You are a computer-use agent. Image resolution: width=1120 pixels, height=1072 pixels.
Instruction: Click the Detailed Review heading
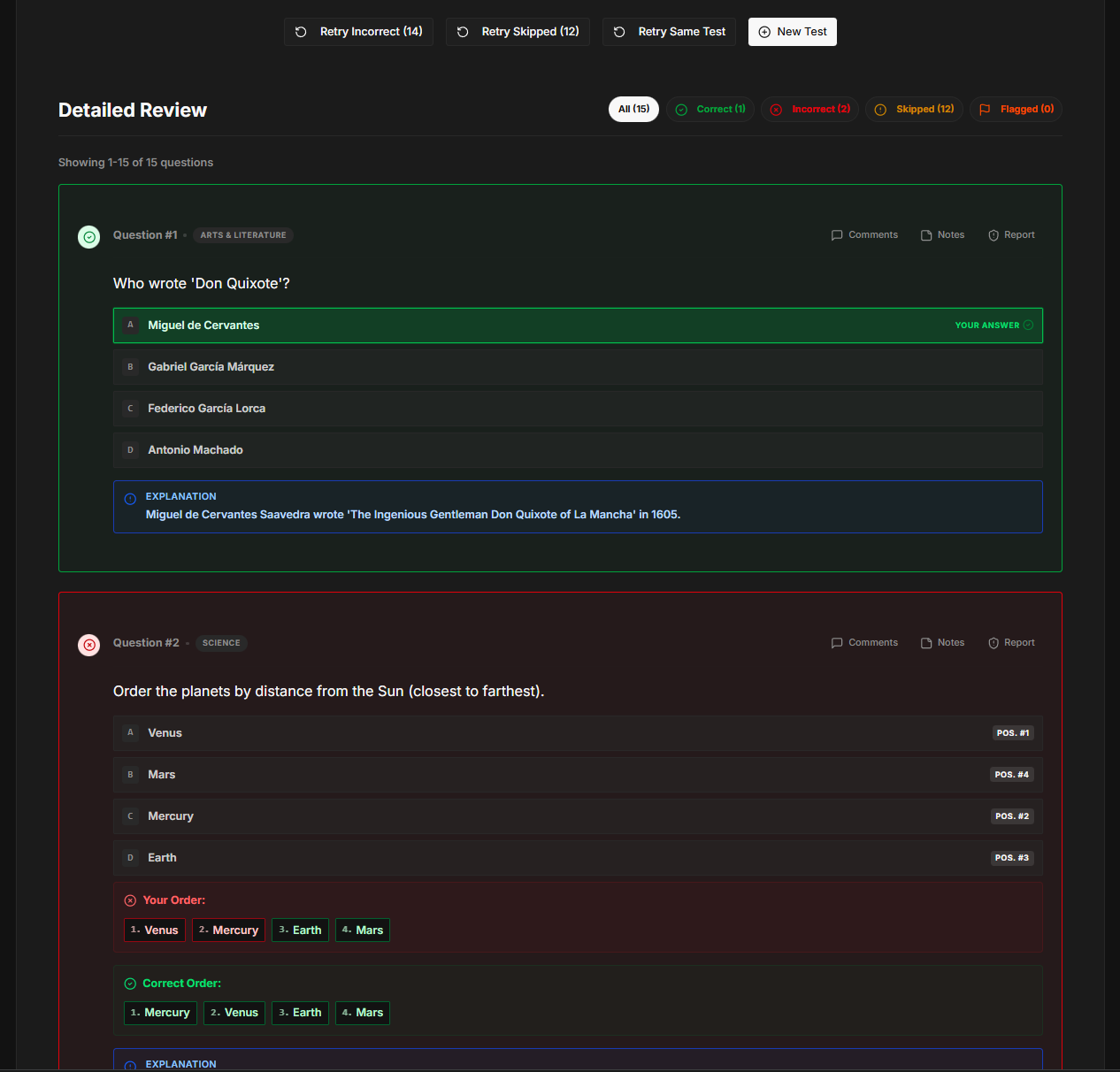pos(133,111)
